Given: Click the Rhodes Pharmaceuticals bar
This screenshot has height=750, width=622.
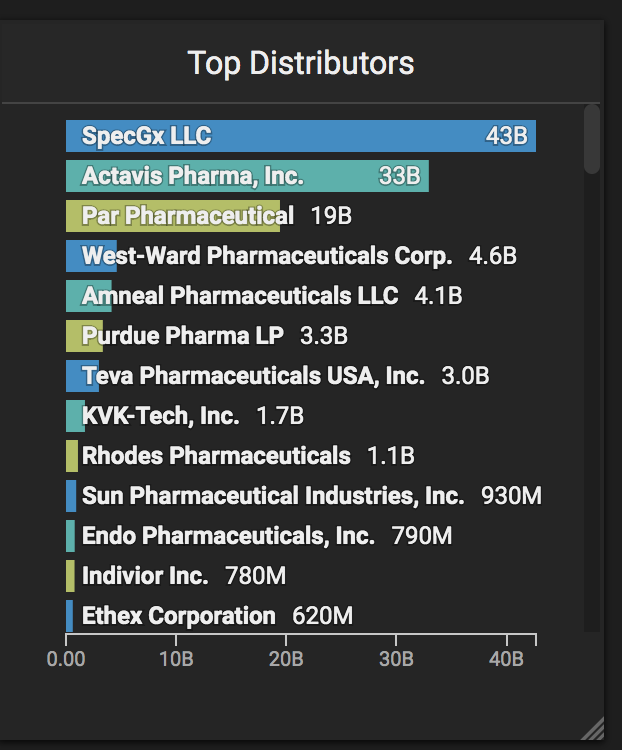Looking at the screenshot, I should (x=72, y=456).
